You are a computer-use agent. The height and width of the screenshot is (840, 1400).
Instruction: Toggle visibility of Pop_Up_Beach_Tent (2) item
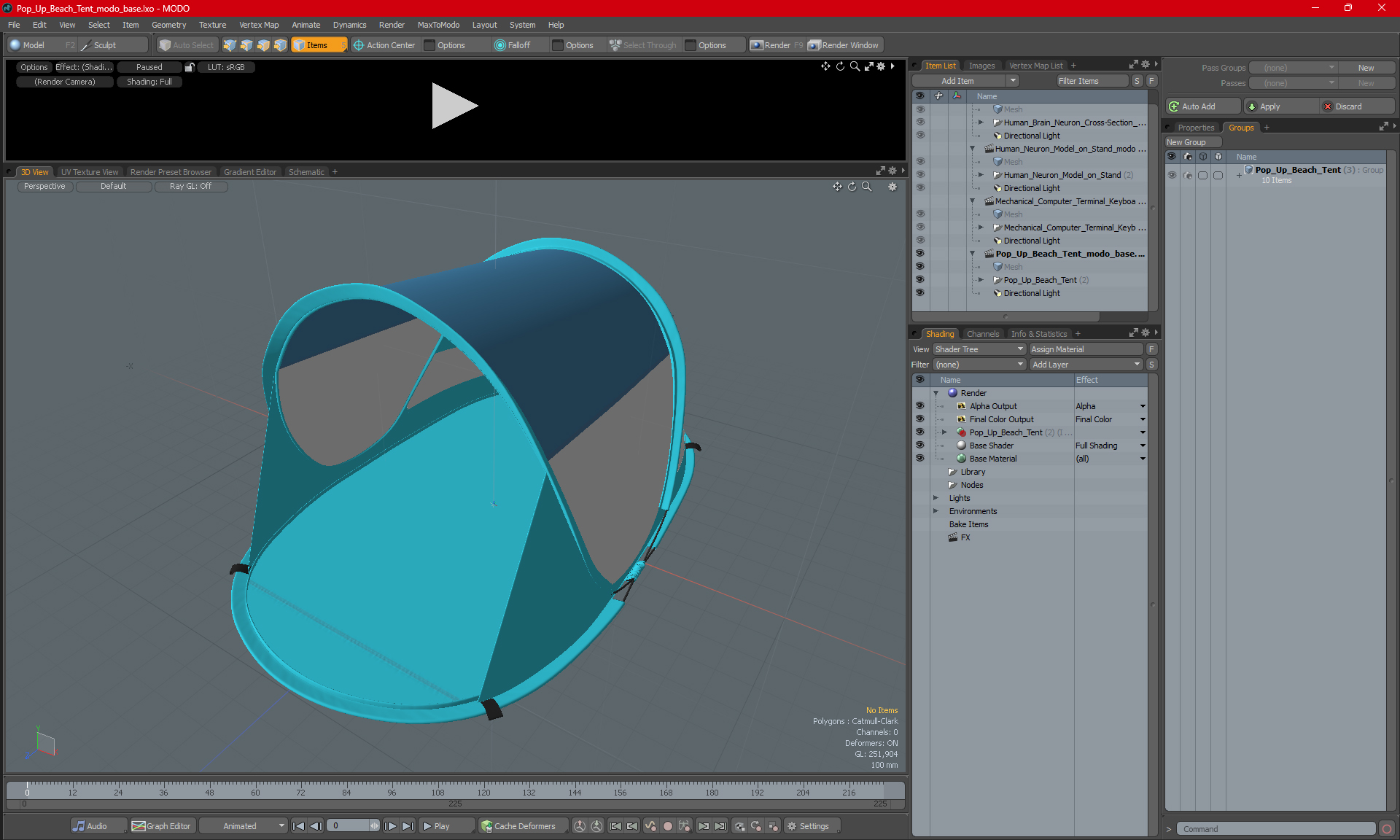pyautogui.click(x=919, y=280)
